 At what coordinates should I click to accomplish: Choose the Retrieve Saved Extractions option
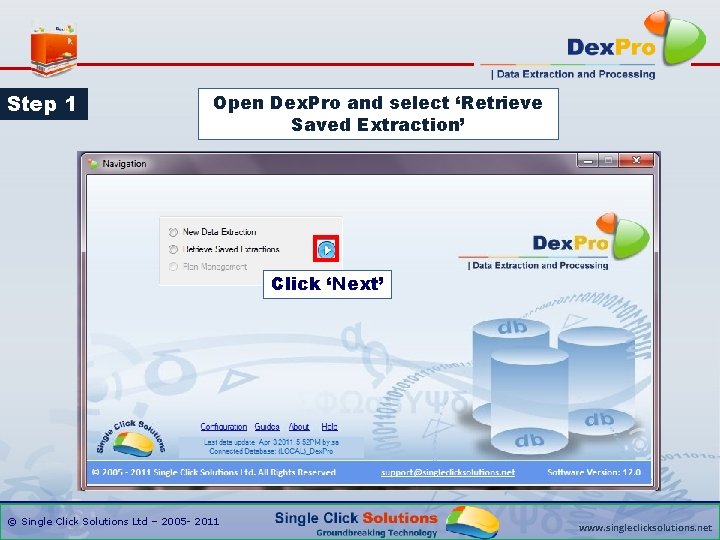pos(173,249)
